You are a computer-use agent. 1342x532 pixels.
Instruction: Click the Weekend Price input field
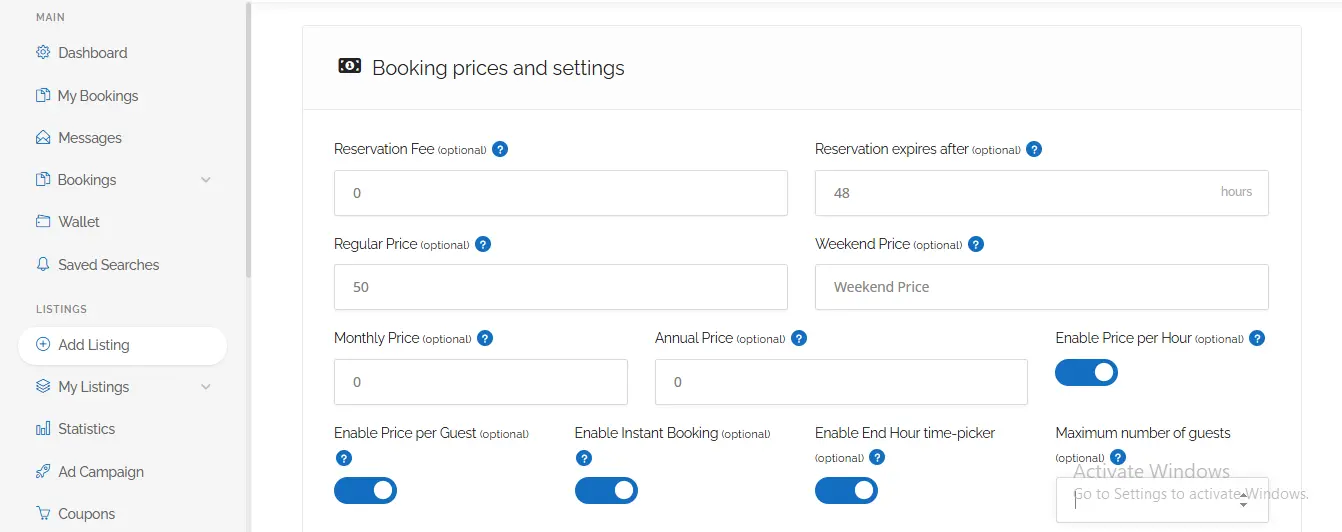coord(1041,287)
